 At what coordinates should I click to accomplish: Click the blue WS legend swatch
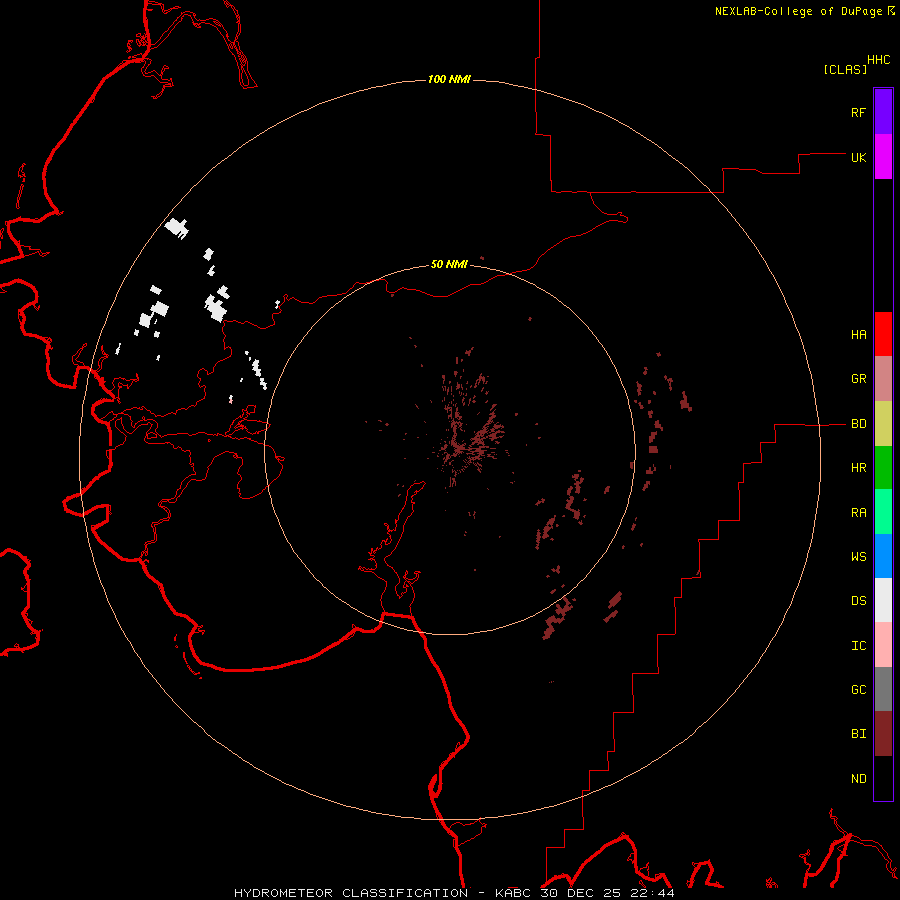click(x=883, y=556)
